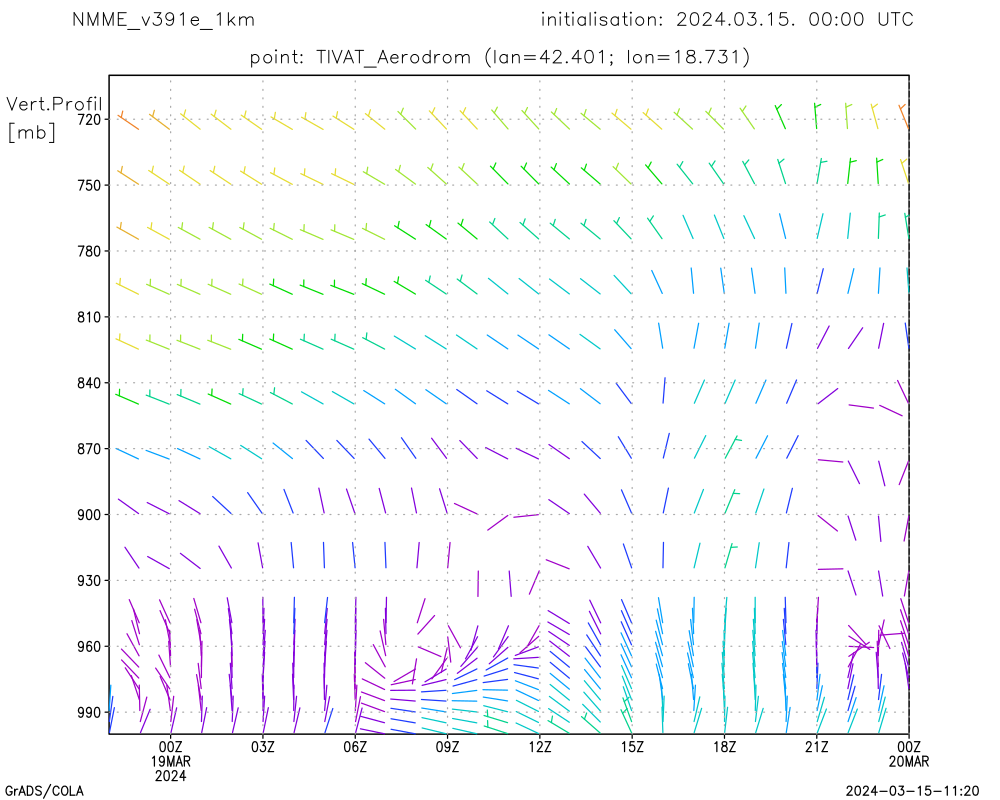Click the 12Z time axis label
This screenshot has height=800, width=1000.
(540, 747)
